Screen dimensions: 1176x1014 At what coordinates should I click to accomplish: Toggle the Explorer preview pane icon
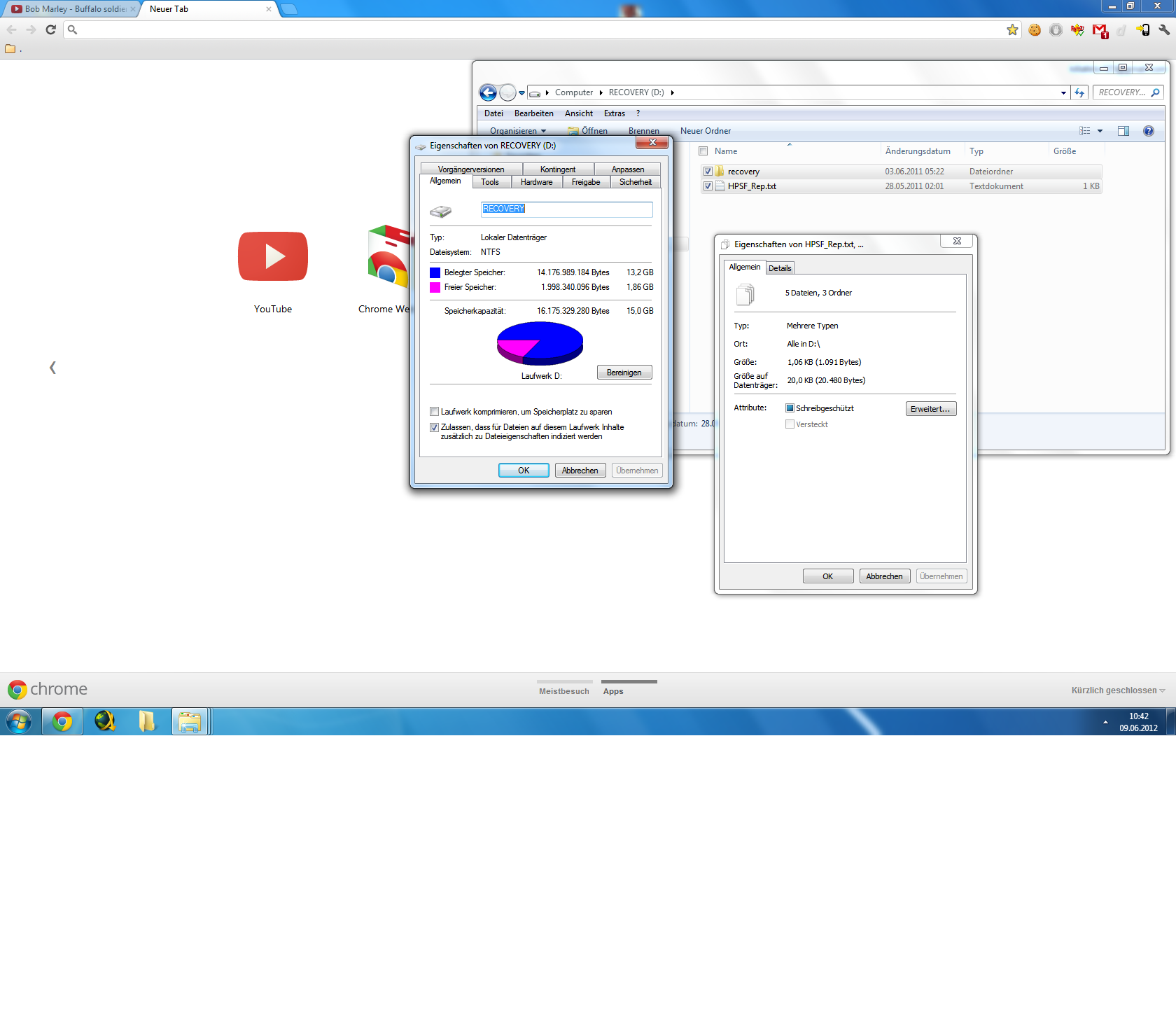click(x=1123, y=131)
